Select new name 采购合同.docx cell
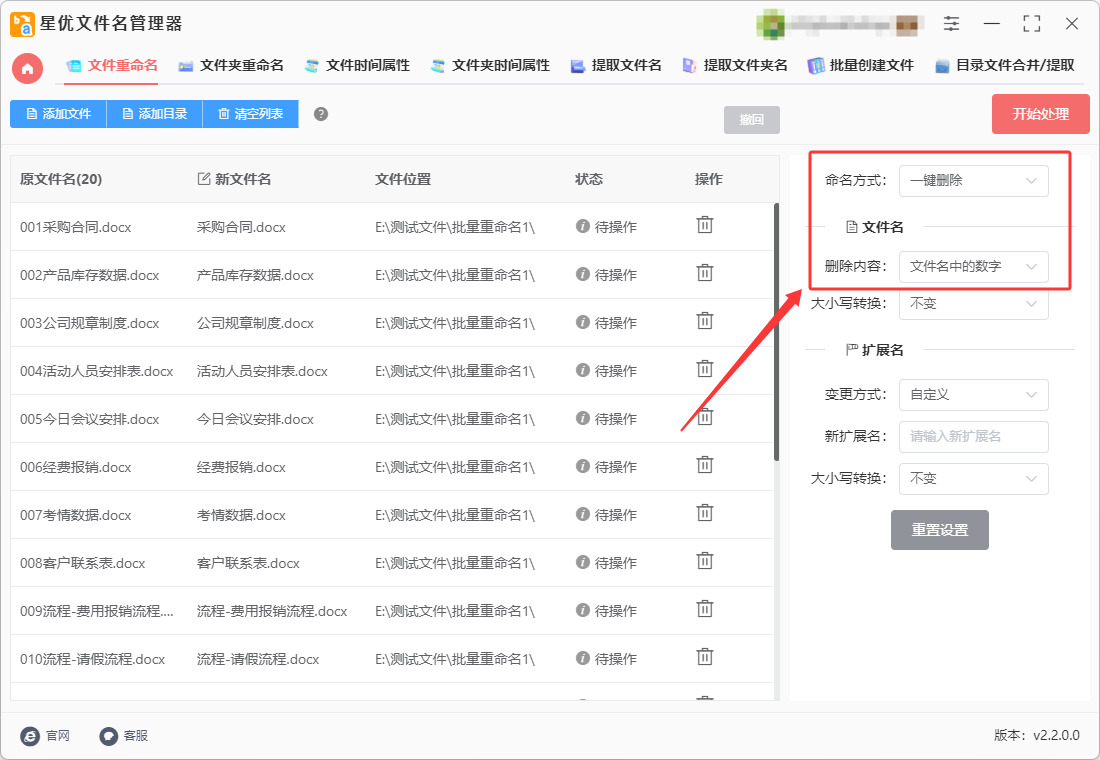This screenshot has height=760, width=1100. click(x=241, y=227)
